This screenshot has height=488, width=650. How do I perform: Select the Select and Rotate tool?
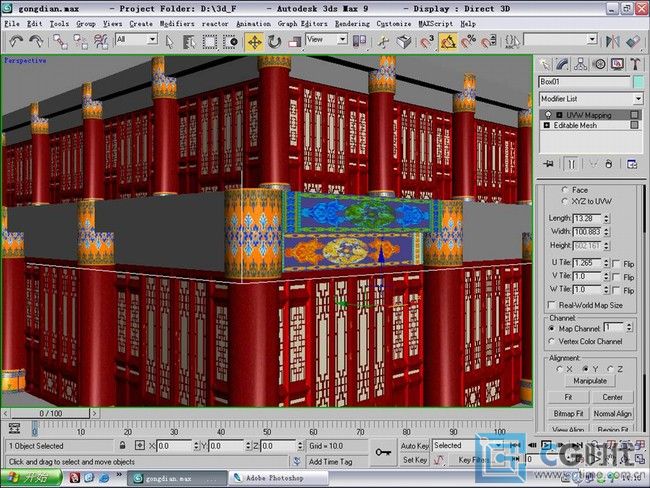[x=274, y=41]
